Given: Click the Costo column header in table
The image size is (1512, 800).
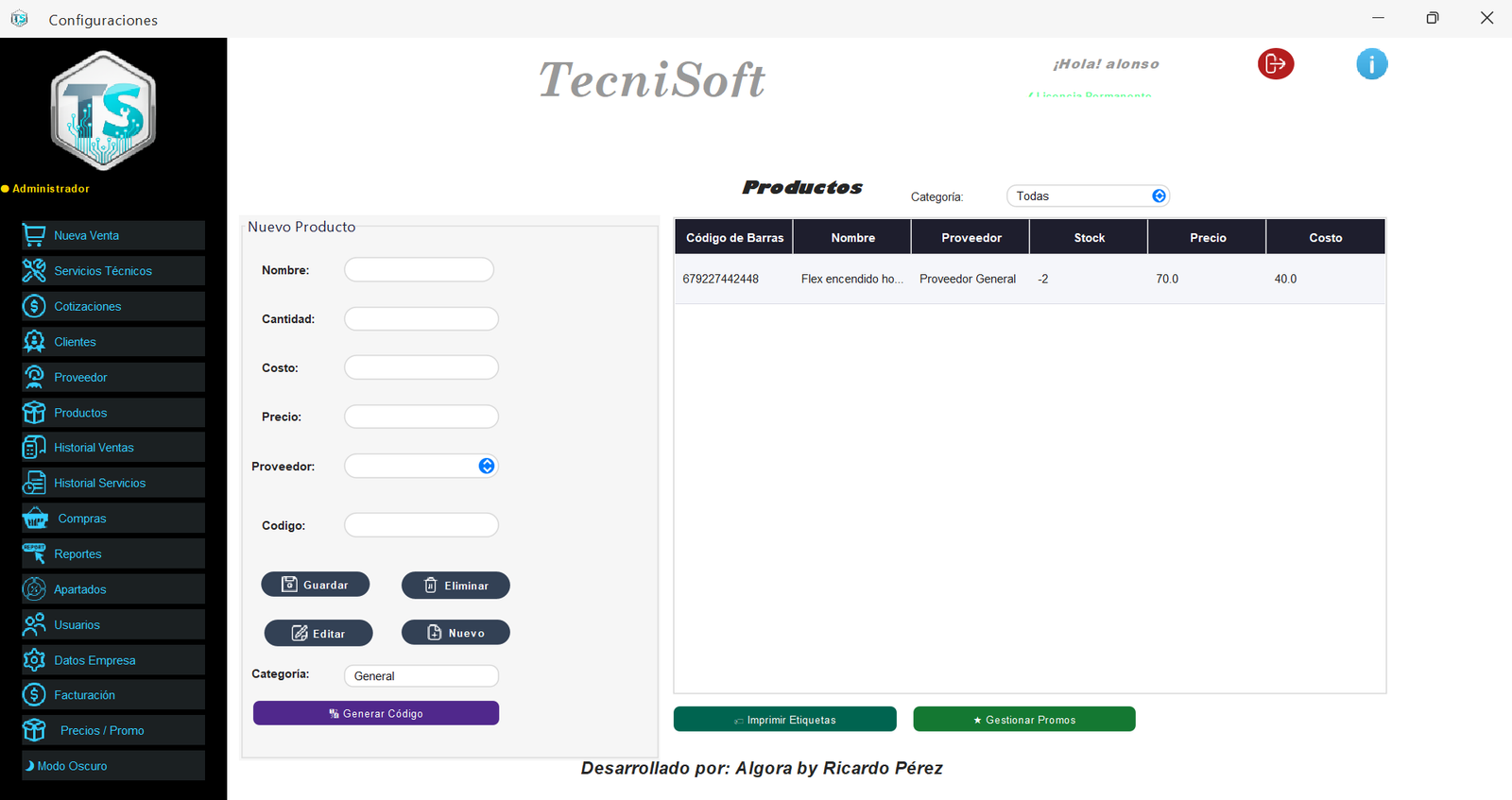Looking at the screenshot, I should tap(1326, 237).
